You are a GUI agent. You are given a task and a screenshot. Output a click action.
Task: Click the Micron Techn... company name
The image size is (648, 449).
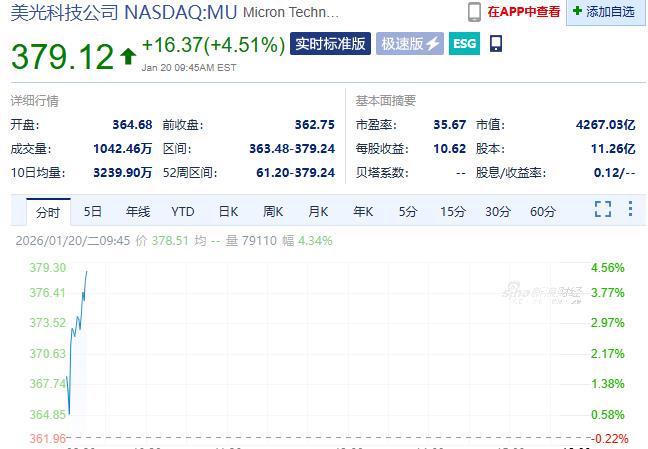click(x=291, y=12)
